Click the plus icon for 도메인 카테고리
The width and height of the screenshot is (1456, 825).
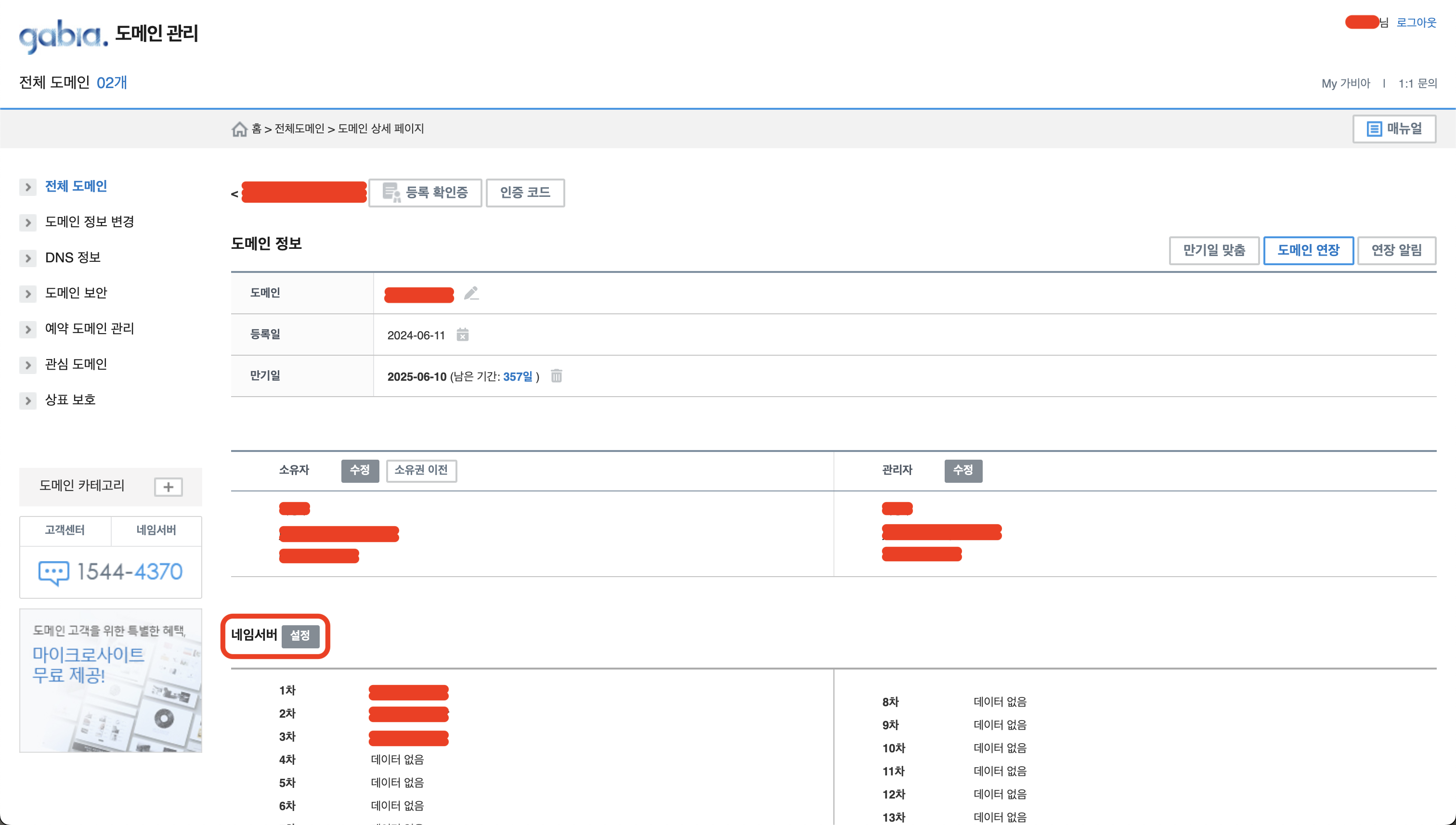[x=169, y=487]
